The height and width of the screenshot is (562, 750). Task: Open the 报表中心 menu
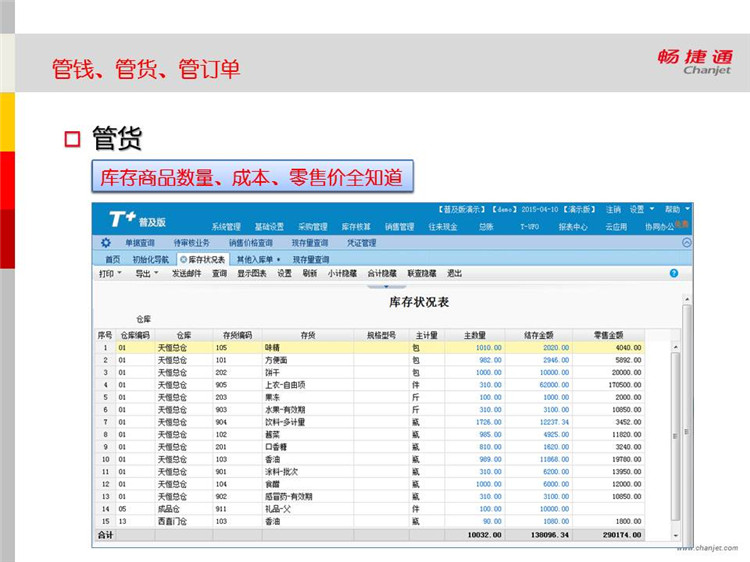[x=573, y=227]
